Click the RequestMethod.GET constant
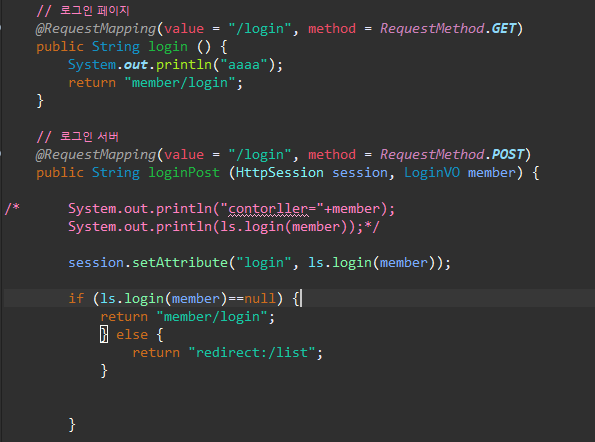This screenshot has height=442, width=595. (x=448, y=28)
